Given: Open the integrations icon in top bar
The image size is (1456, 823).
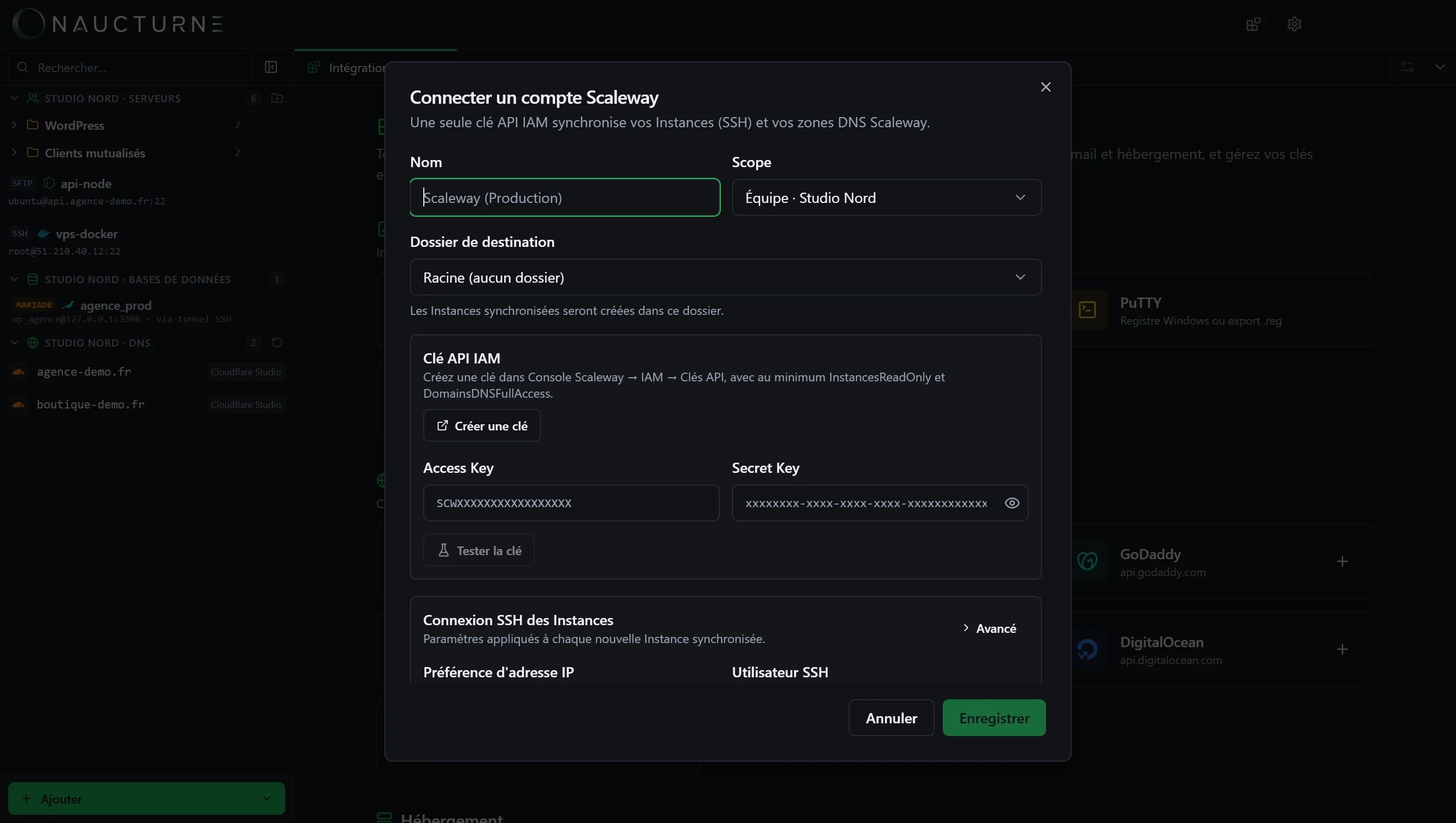Looking at the screenshot, I should tap(1253, 24).
